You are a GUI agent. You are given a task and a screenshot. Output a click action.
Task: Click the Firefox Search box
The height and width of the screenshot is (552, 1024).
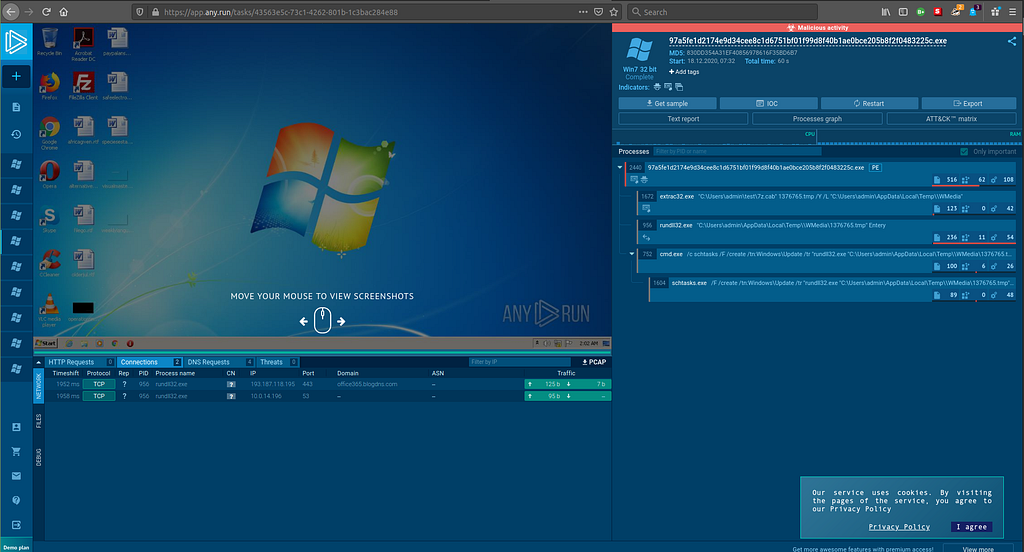point(722,12)
